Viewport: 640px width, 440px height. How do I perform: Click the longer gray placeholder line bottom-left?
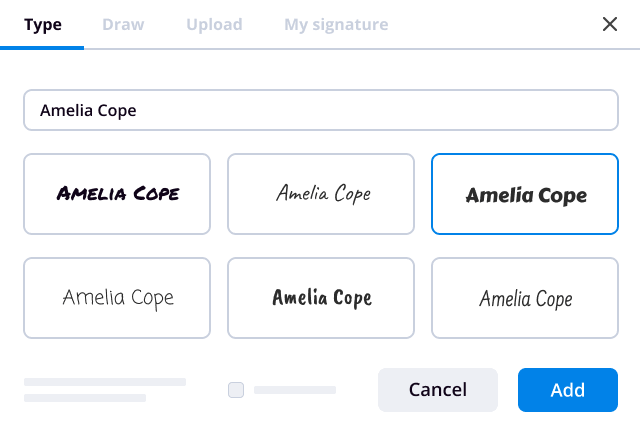tap(105, 382)
